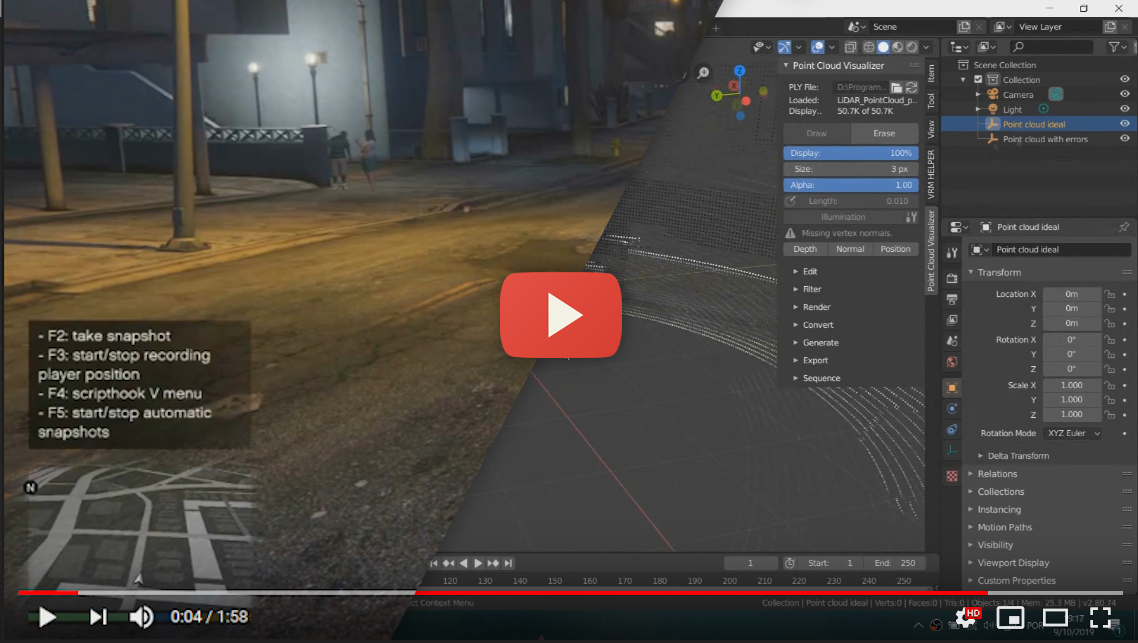
Task: Open the VRM HELPER sidebar tab
Action: click(931, 174)
